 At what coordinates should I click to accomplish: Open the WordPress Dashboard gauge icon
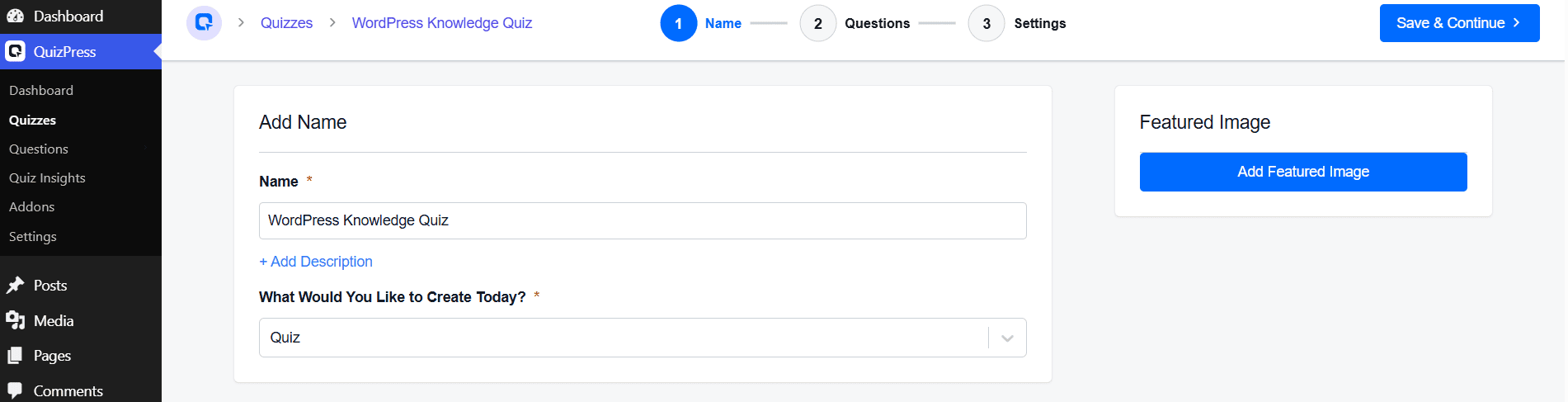pos(15,16)
